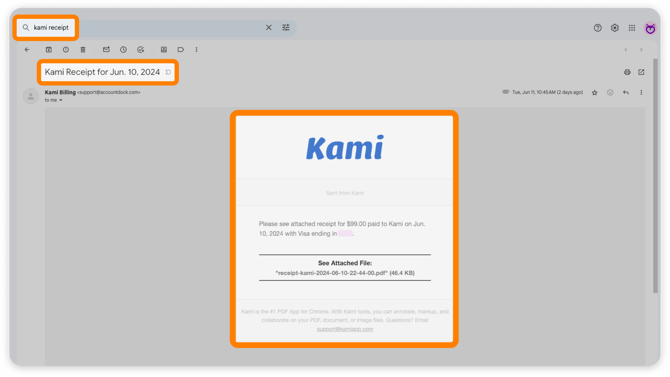Apply a label to the email
Screen dimensions: 670x377
point(181,50)
